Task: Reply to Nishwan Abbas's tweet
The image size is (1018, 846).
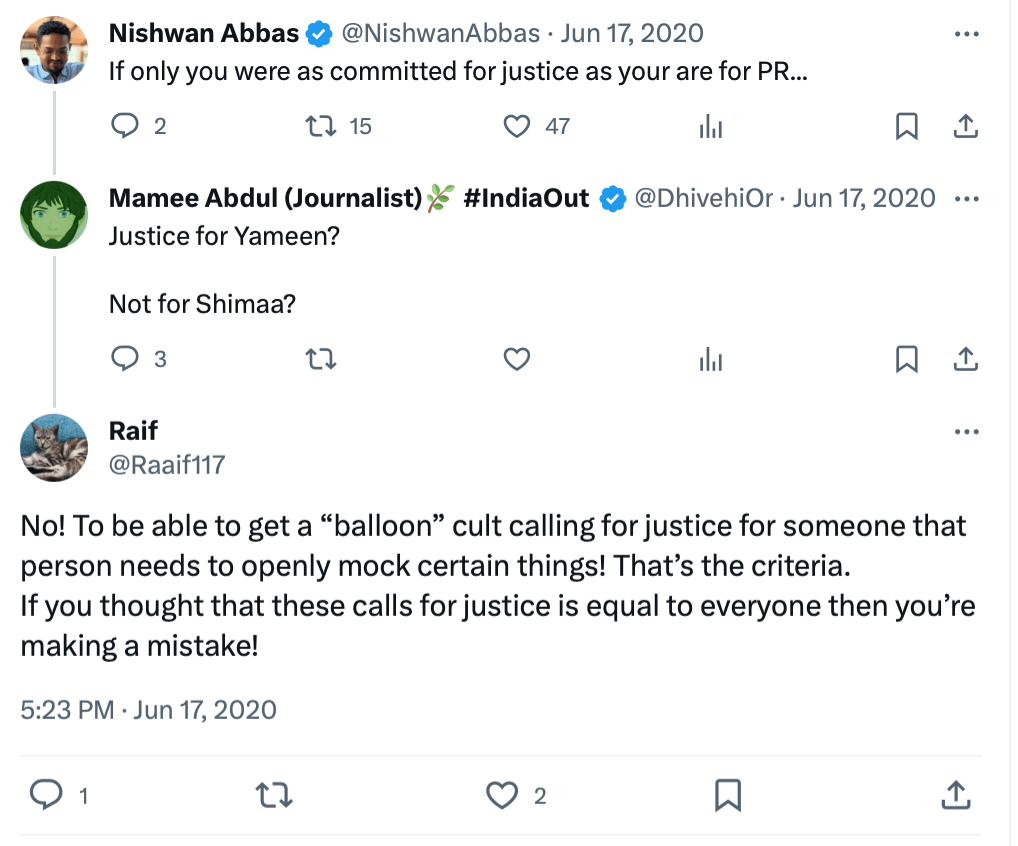Action: 124,126
